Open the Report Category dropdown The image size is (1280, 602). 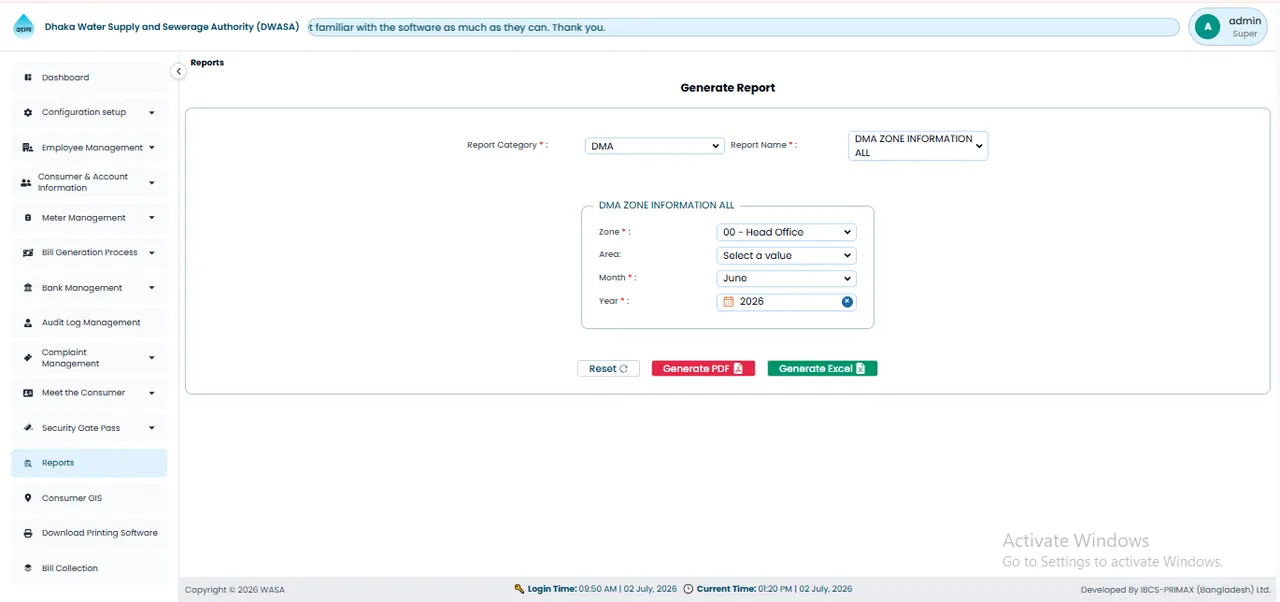(654, 146)
